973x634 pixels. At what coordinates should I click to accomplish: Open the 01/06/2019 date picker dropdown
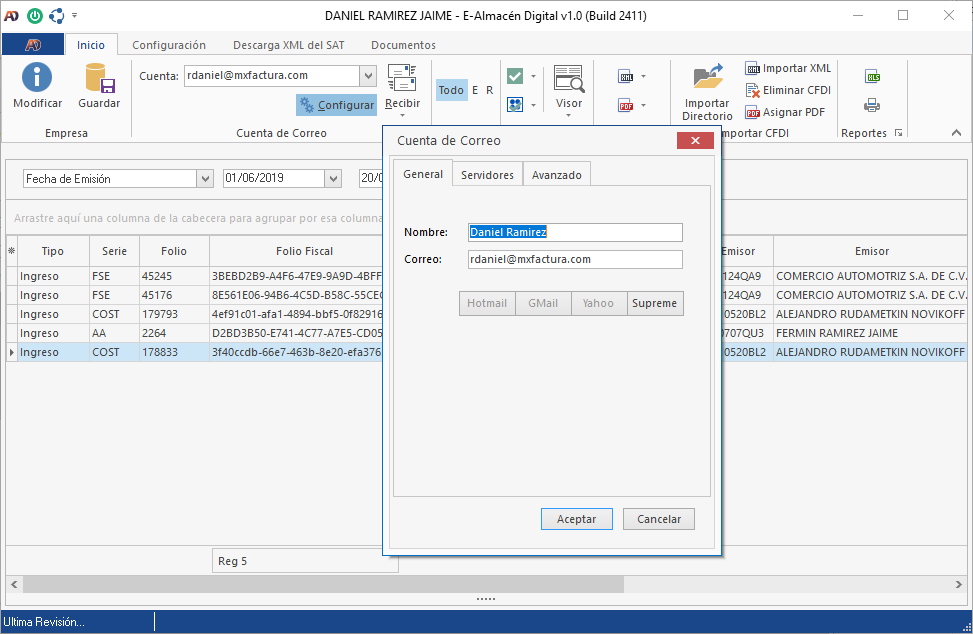[x=333, y=178]
